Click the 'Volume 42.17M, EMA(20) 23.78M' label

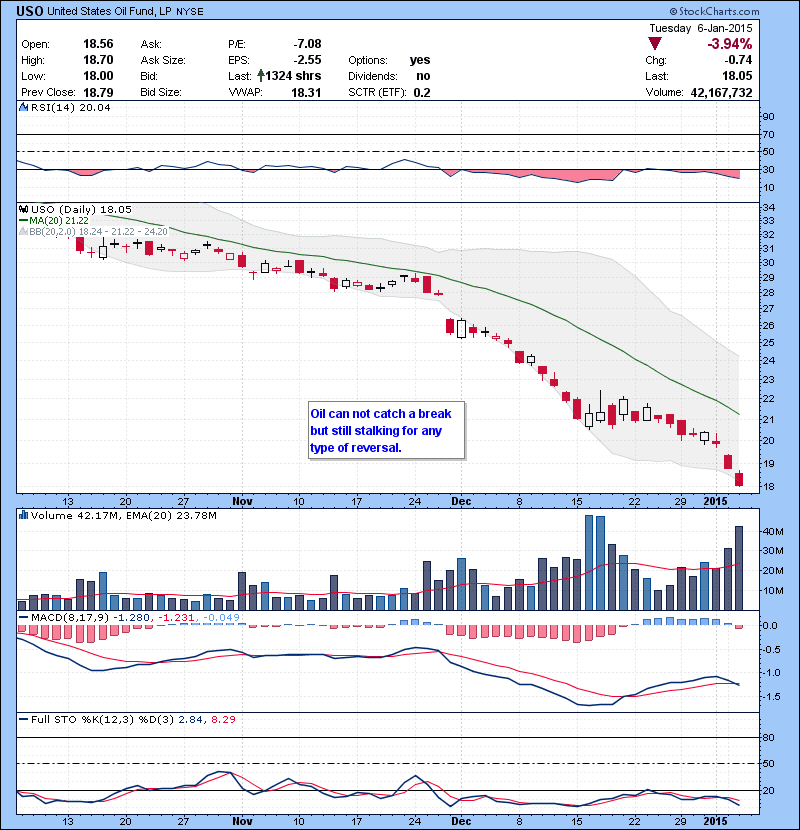(123, 515)
